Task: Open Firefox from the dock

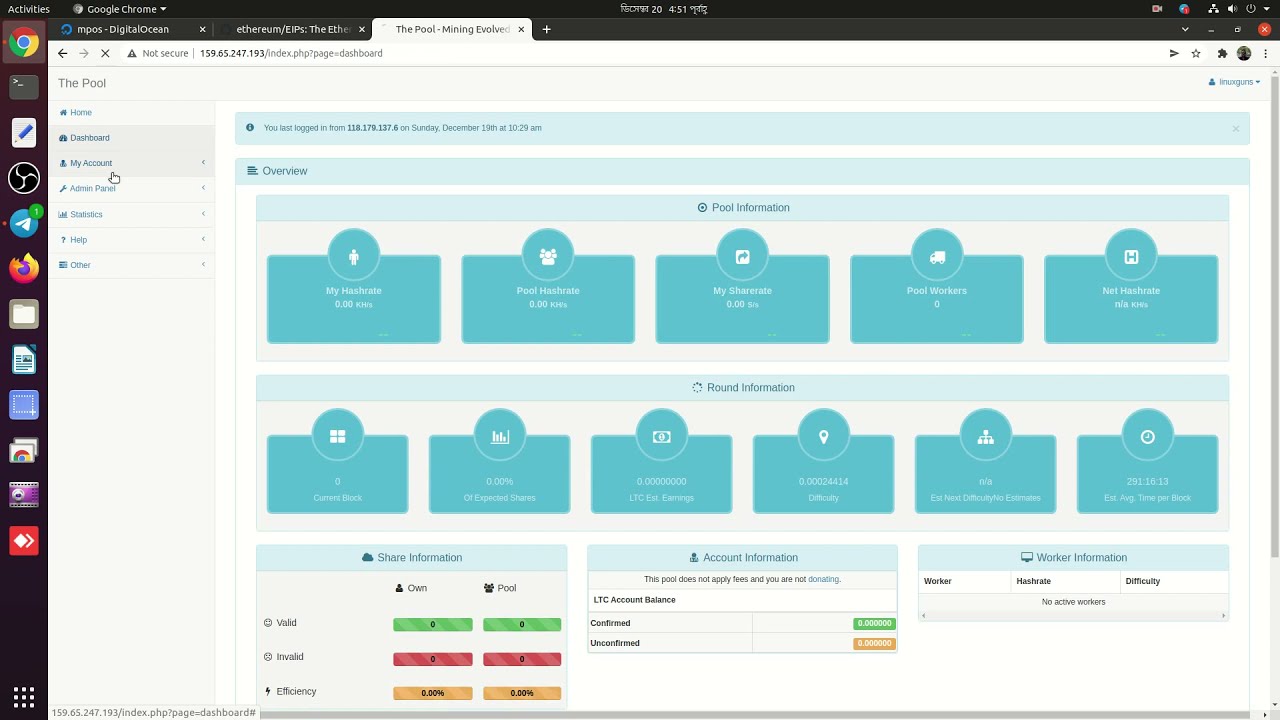Action: (x=24, y=268)
